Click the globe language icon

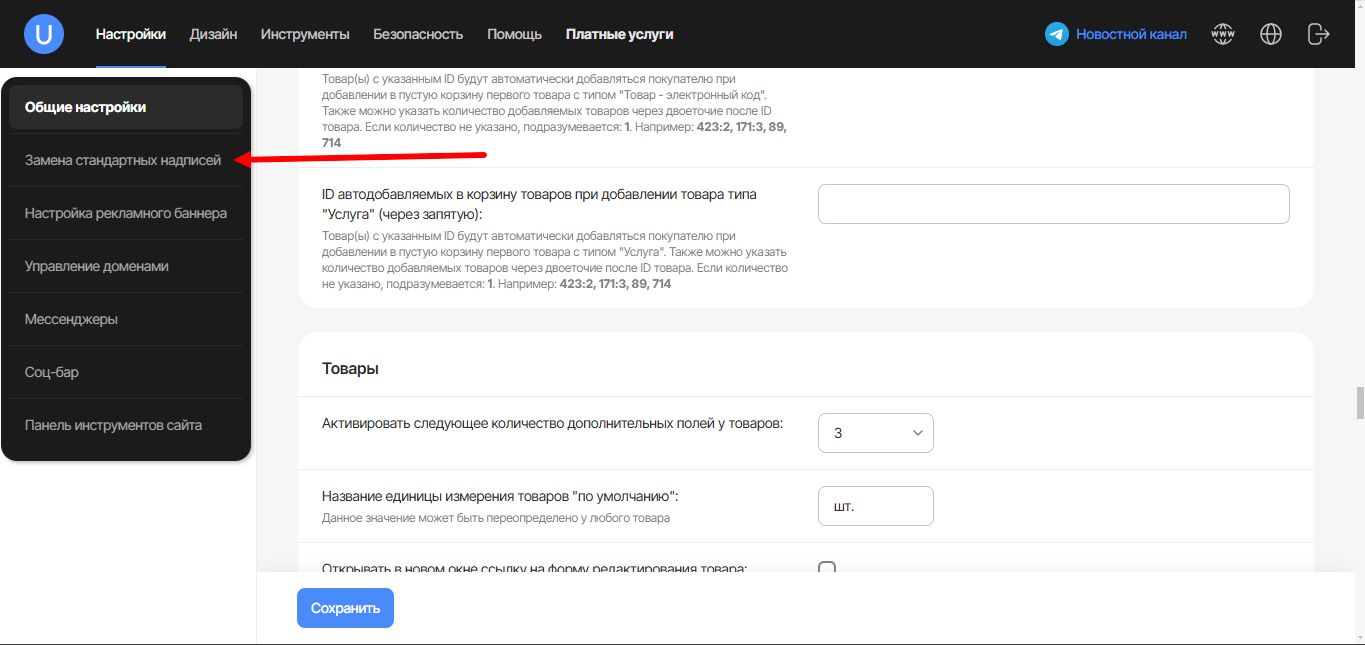coord(1271,34)
